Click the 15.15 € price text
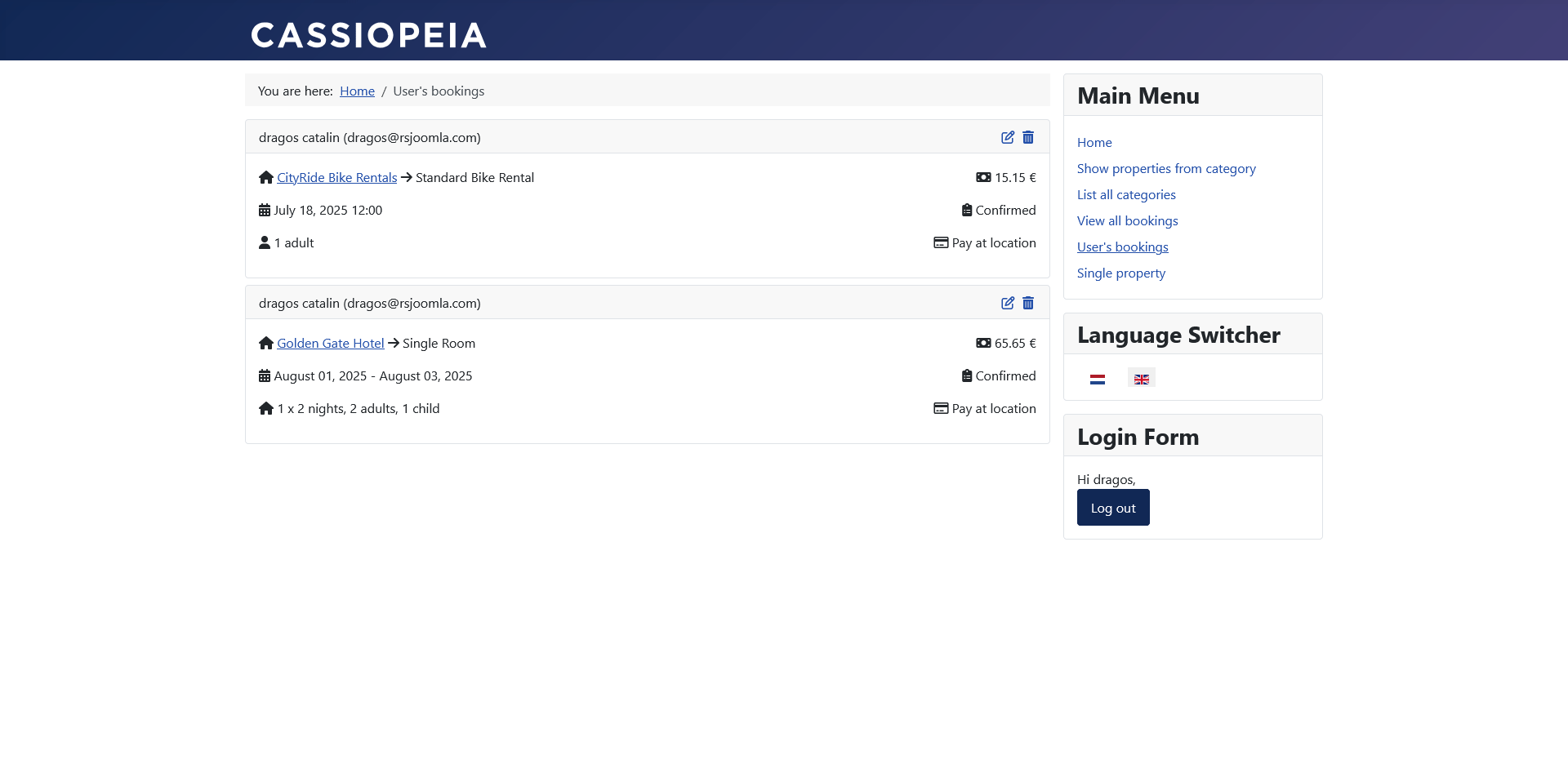 click(x=1015, y=177)
